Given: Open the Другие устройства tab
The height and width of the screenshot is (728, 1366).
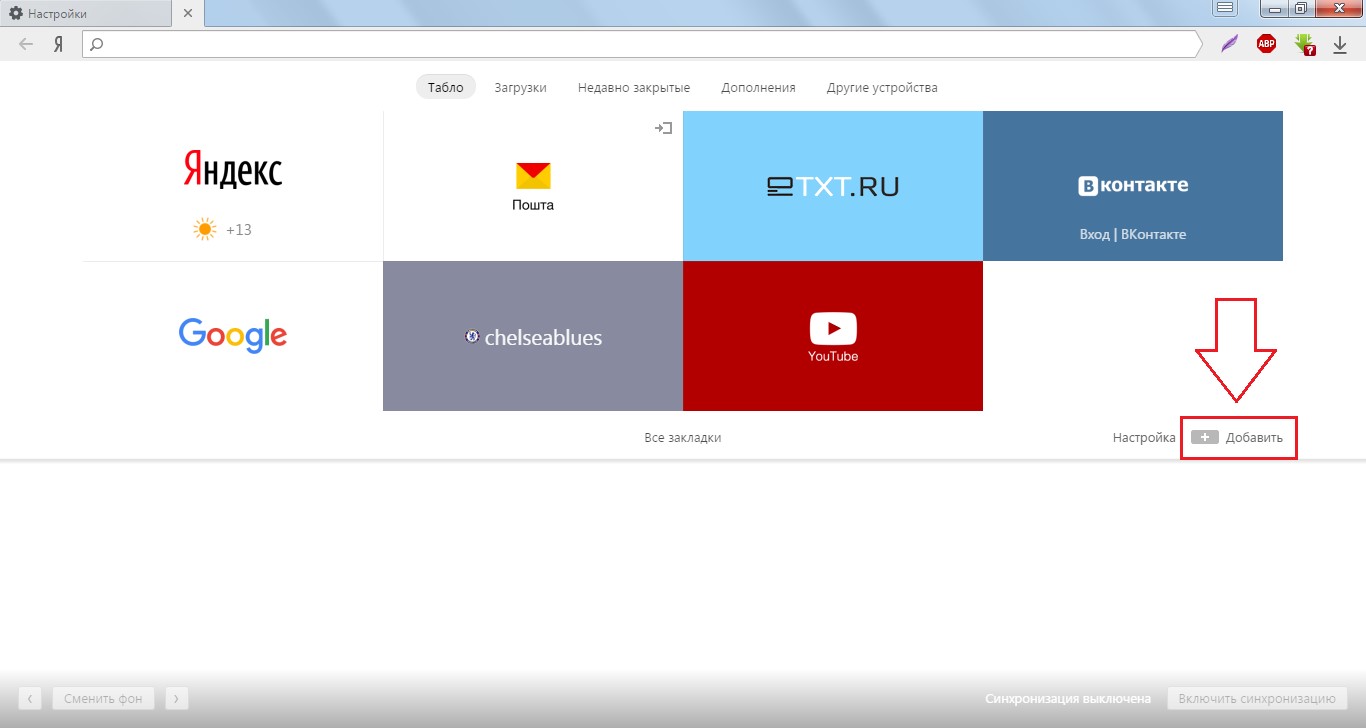Looking at the screenshot, I should click(x=881, y=88).
